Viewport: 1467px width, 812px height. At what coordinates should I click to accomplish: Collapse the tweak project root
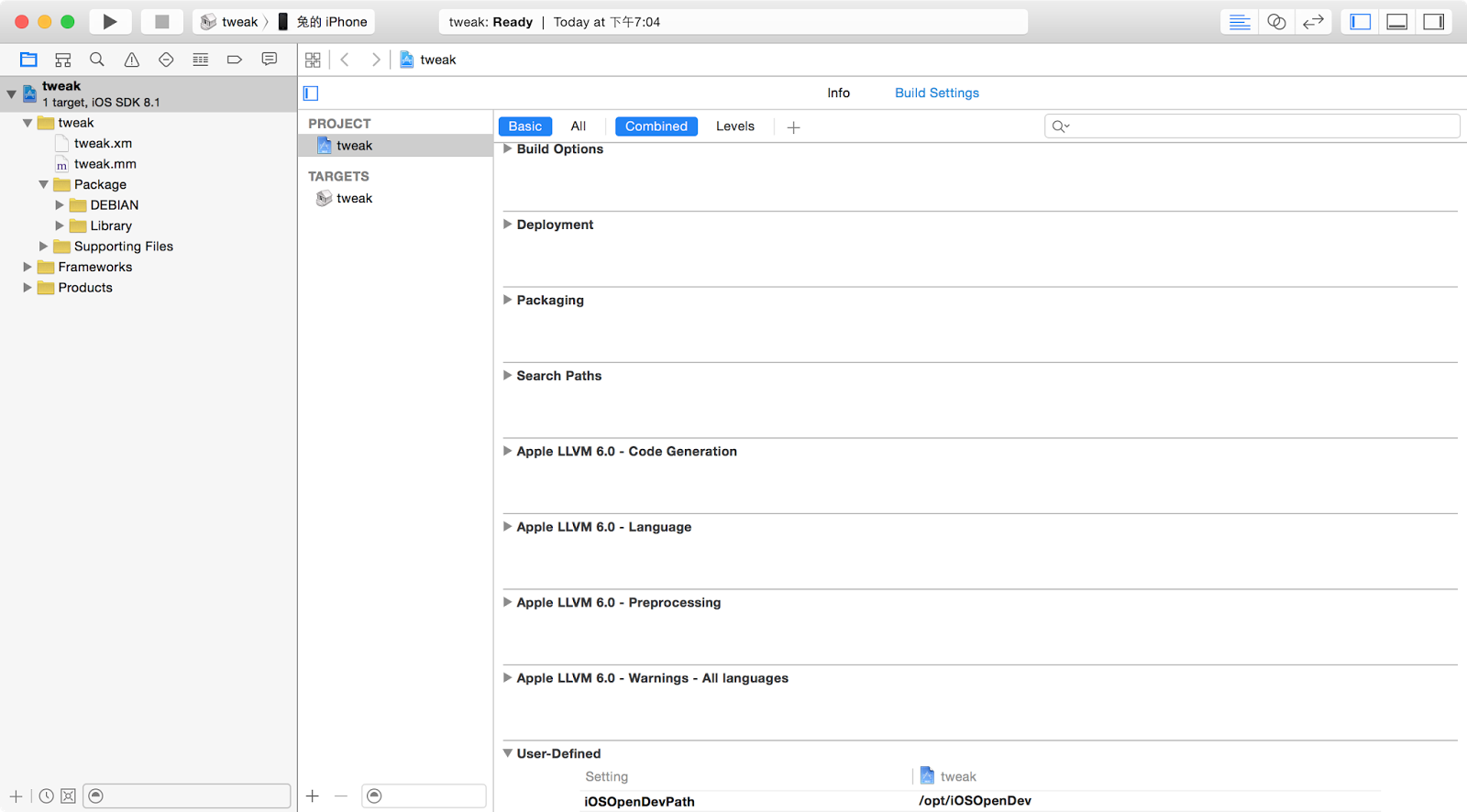tap(11, 93)
